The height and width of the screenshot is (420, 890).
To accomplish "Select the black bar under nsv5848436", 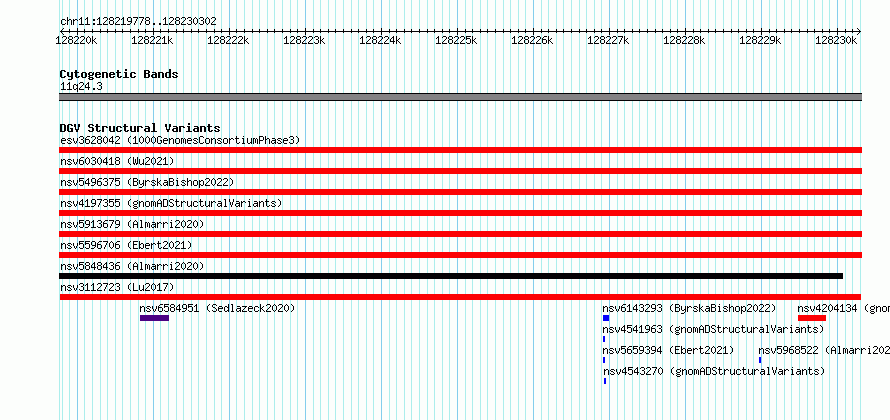I will click(451, 276).
